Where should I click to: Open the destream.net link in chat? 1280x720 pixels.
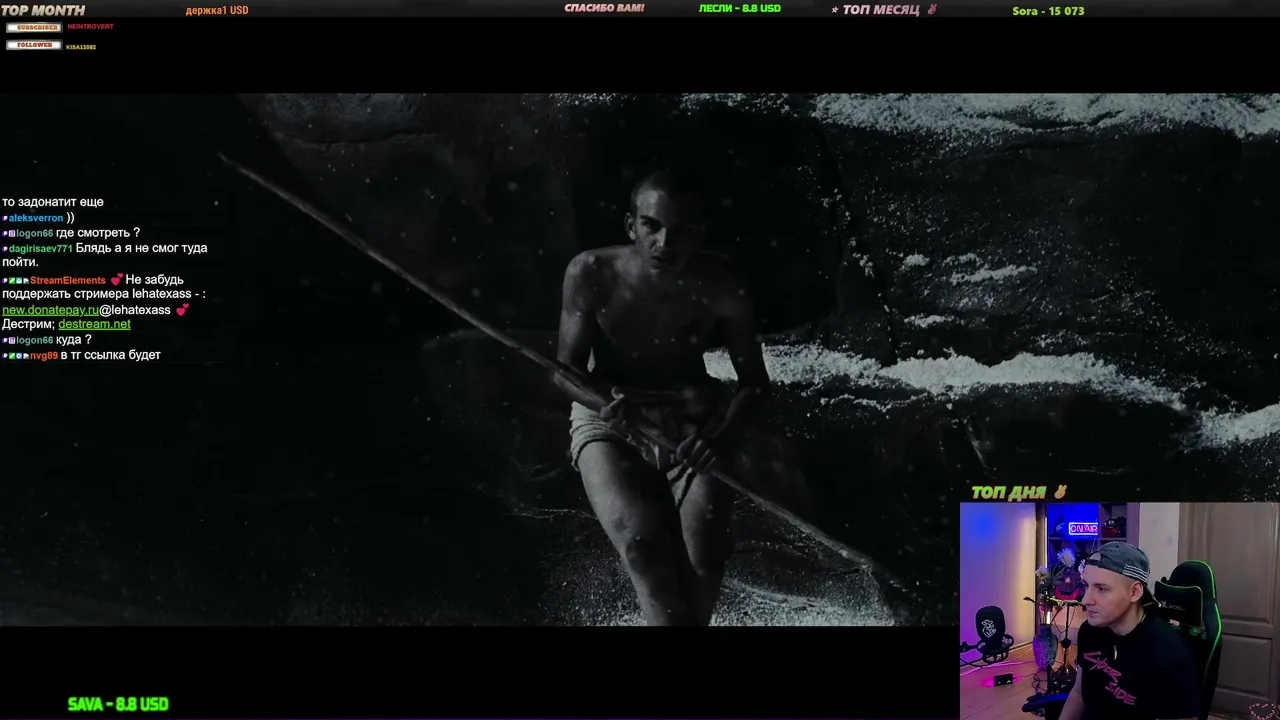94,324
